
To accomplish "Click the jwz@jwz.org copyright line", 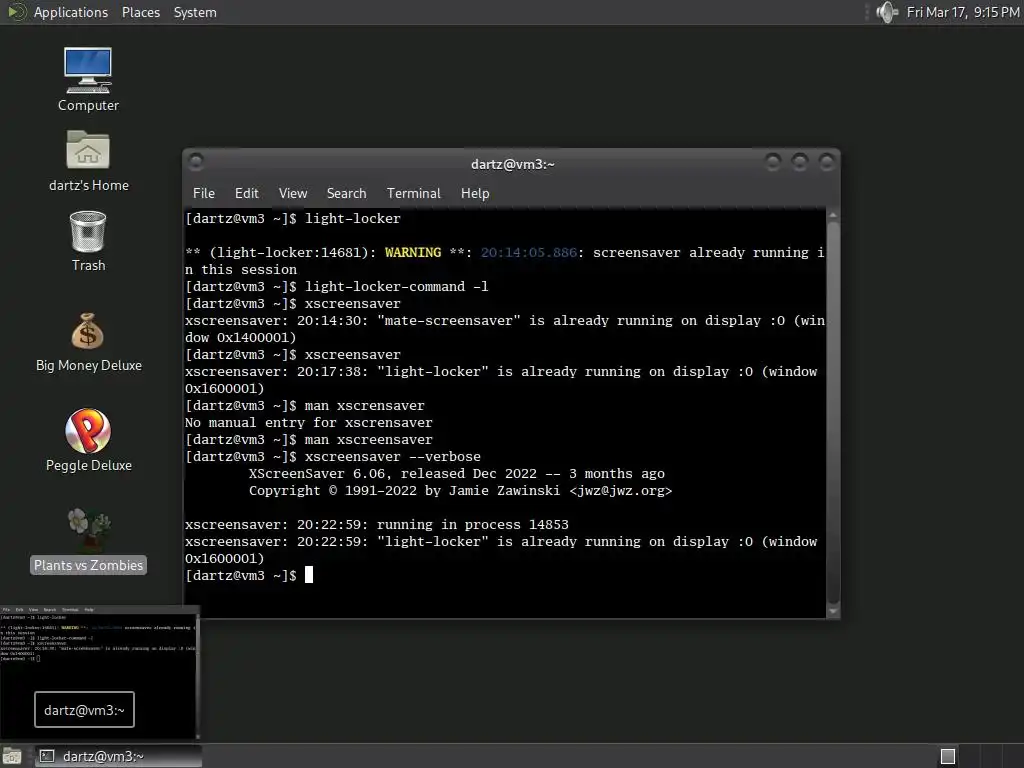I will (x=460, y=490).
